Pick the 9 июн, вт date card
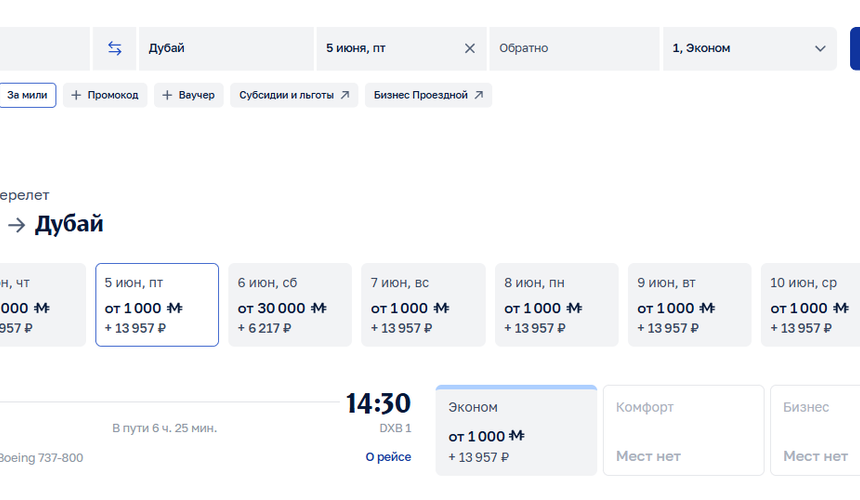The width and height of the screenshot is (860, 500). tap(689, 305)
